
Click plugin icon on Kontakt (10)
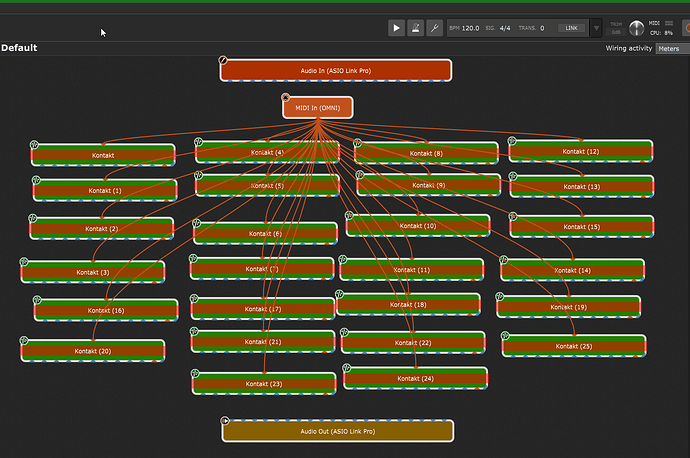click(x=349, y=216)
